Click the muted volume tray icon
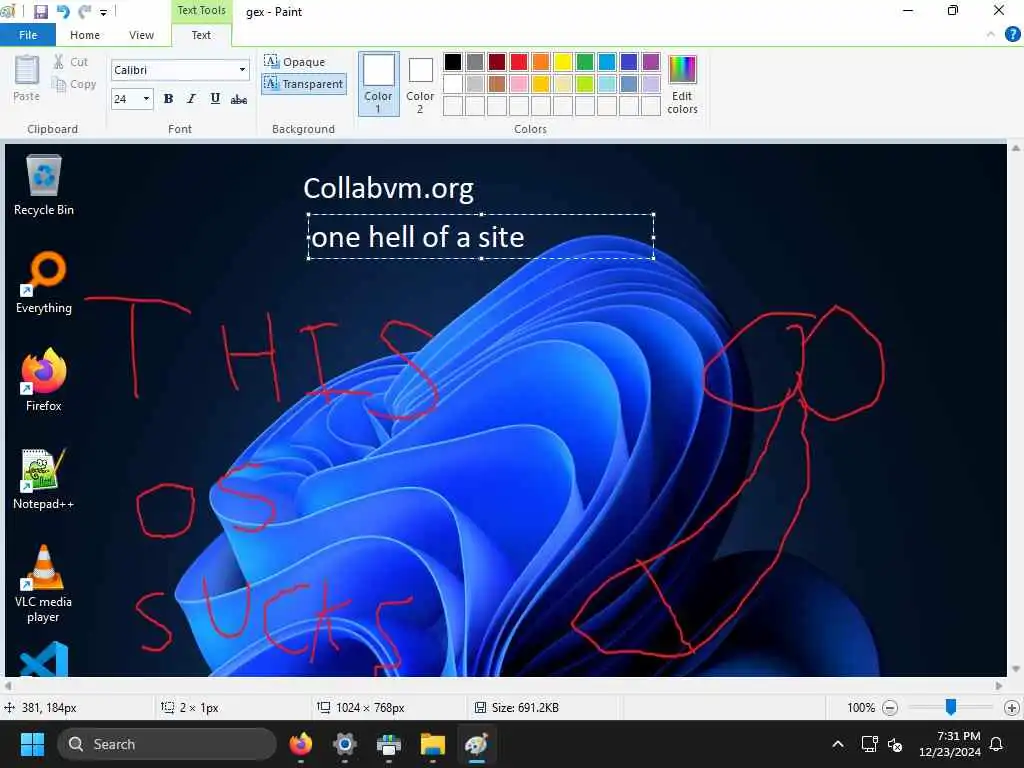 pos(895,744)
